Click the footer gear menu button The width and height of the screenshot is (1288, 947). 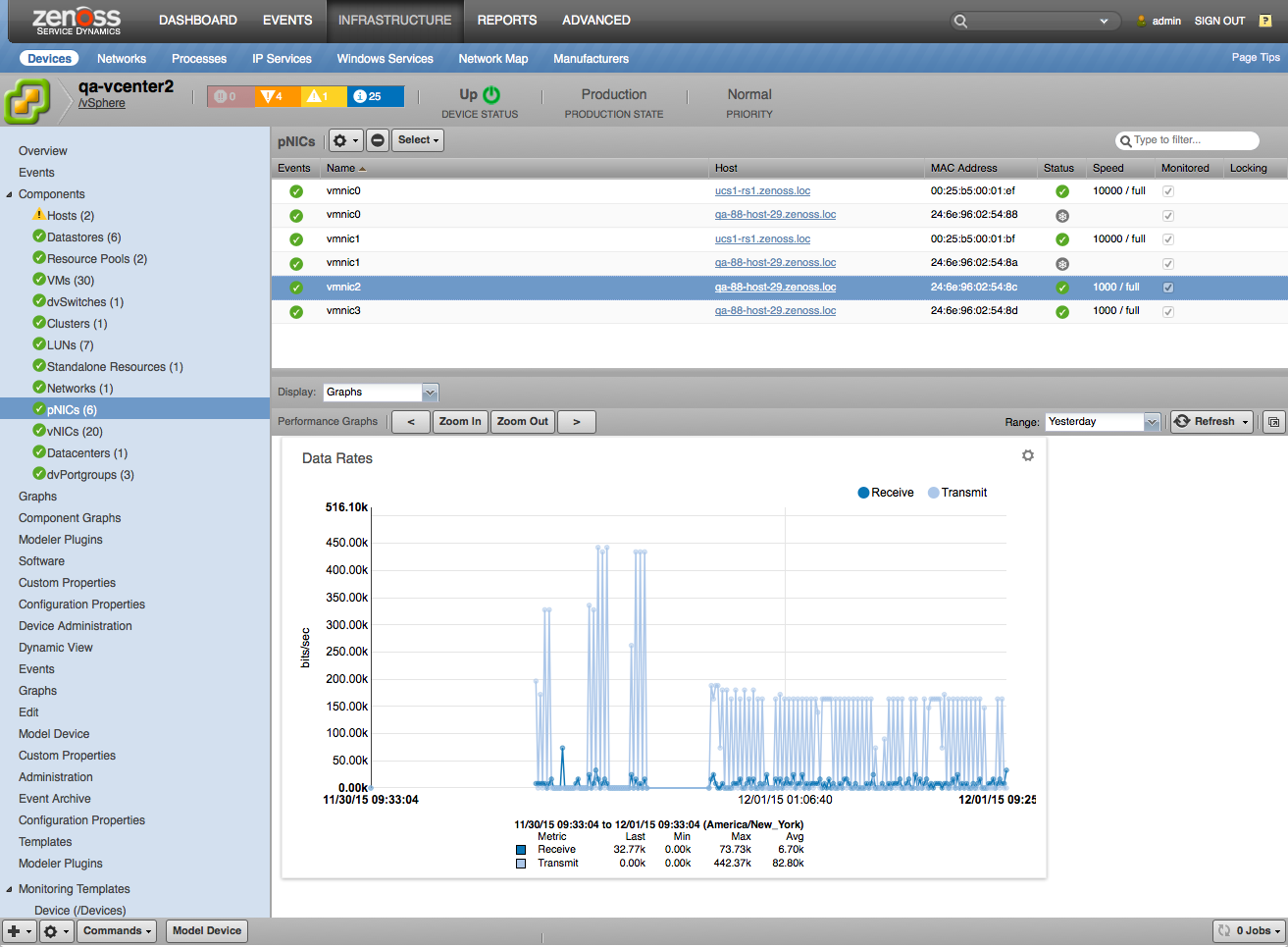tap(56, 931)
